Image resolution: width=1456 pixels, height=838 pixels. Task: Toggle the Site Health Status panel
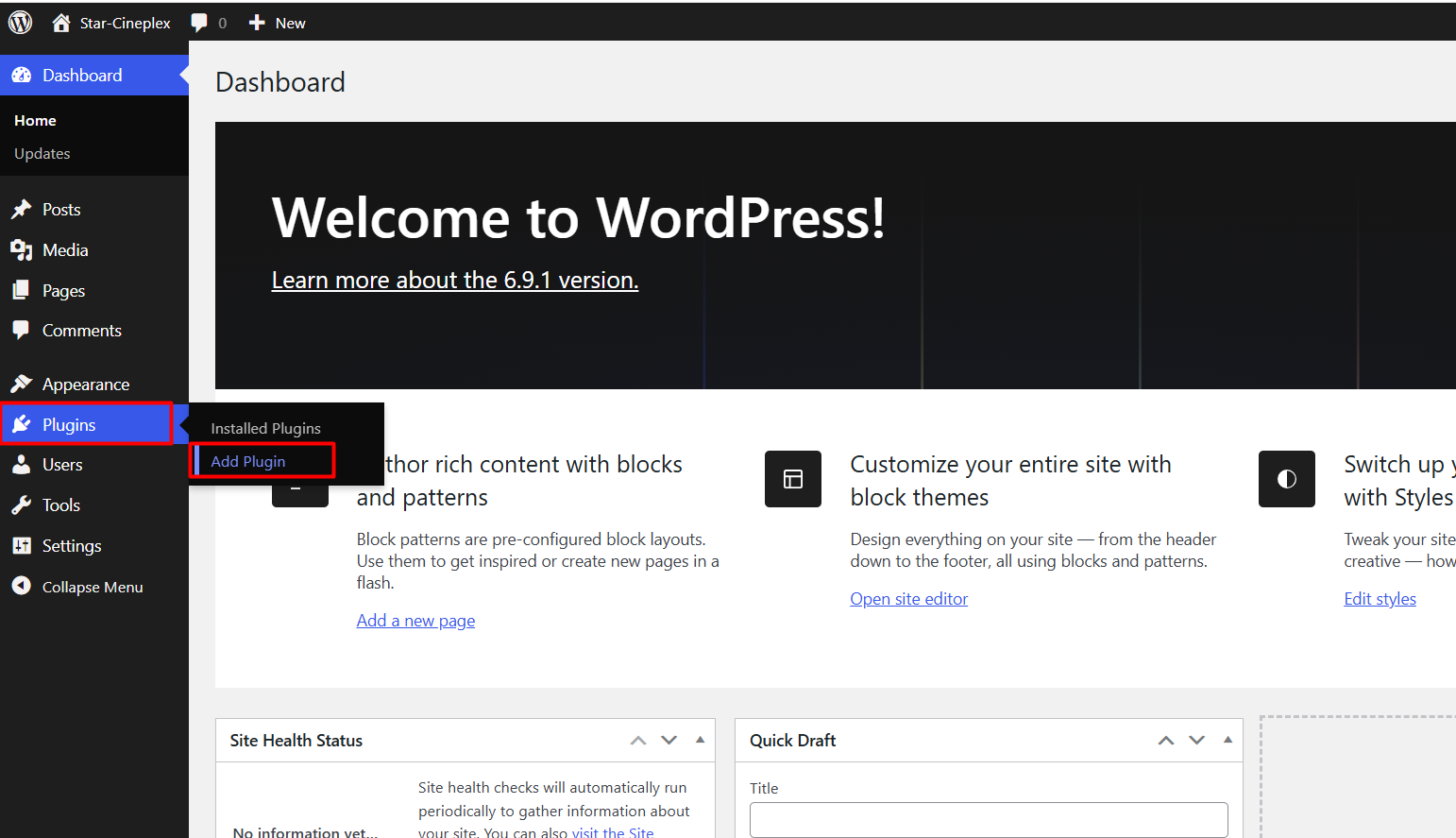700,740
